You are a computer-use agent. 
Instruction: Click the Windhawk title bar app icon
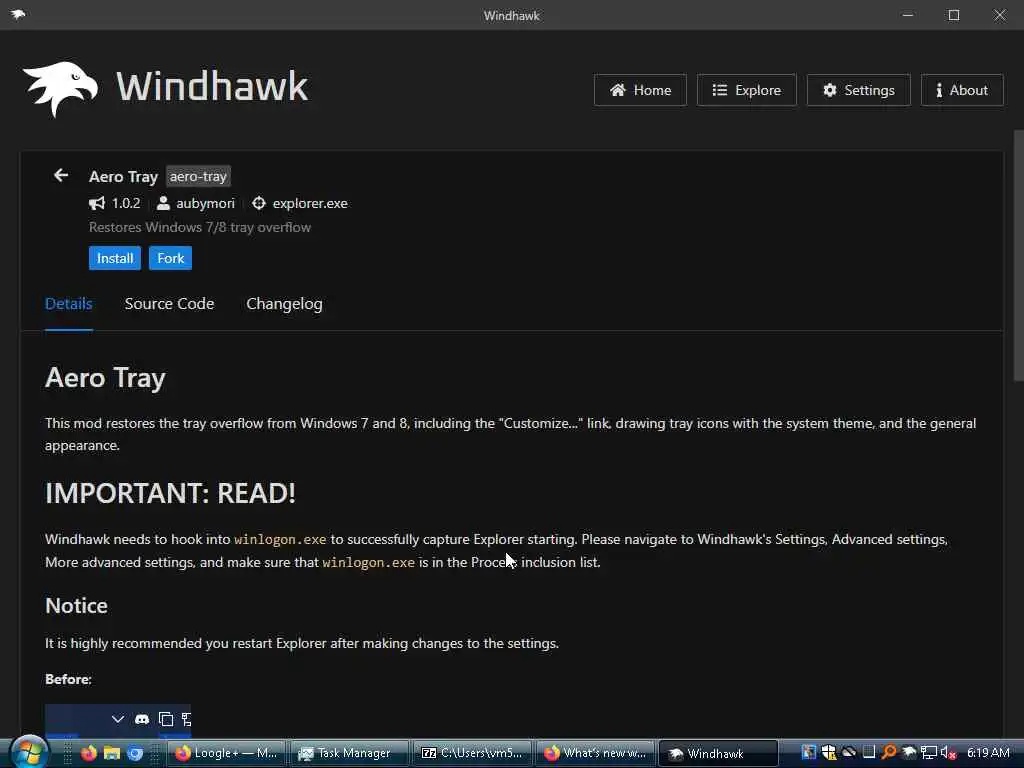click(18, 14)
